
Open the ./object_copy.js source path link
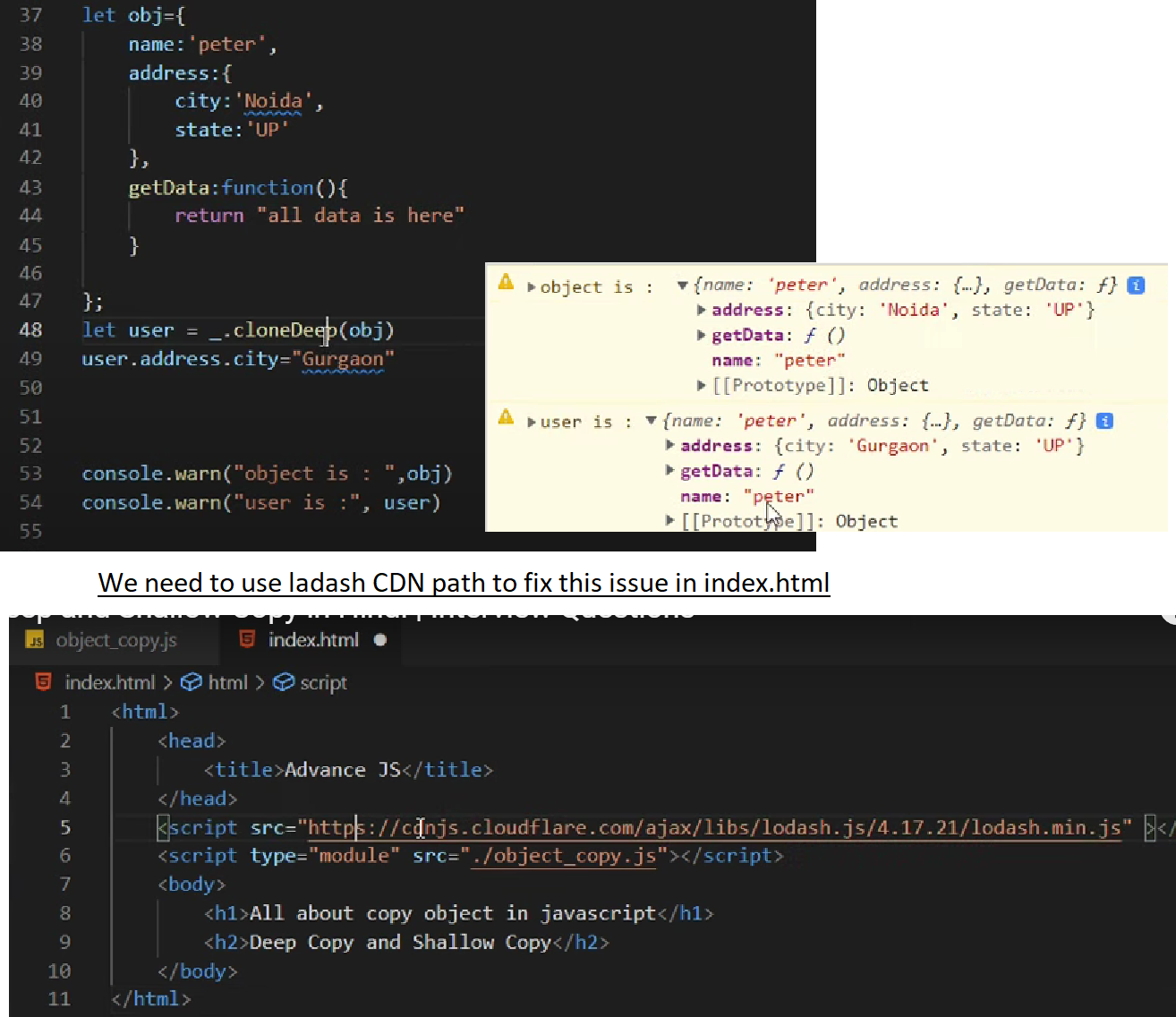point(563,857)
